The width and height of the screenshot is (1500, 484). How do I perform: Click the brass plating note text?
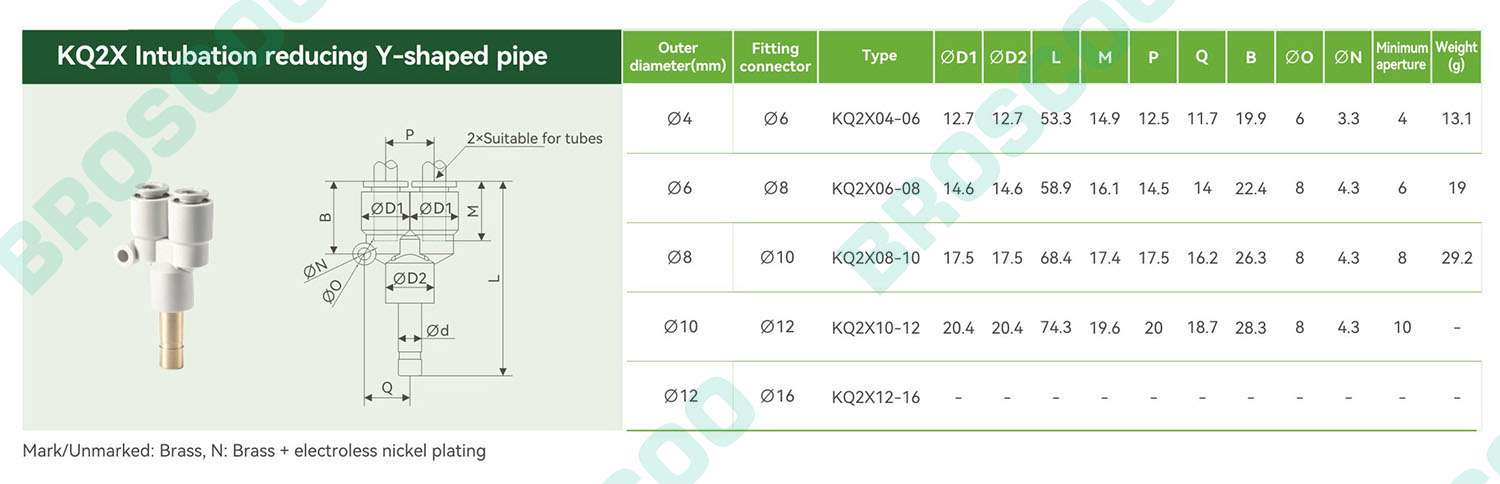click(254, 451)
